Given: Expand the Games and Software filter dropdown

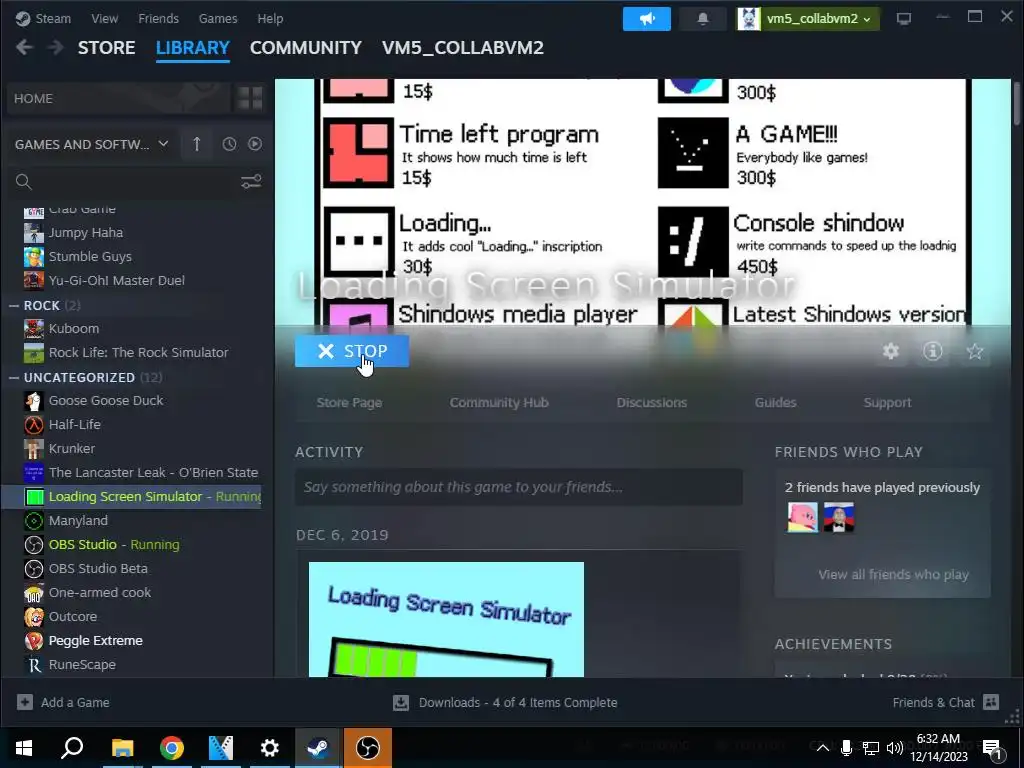Looking at the screenshot, I should click(x=91, y=144).
